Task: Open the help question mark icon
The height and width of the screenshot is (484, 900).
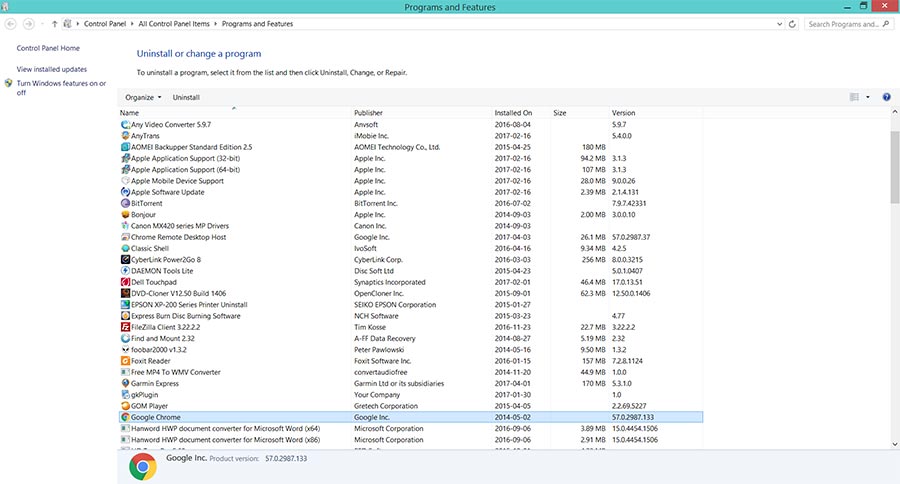Action: pos(886,97)
